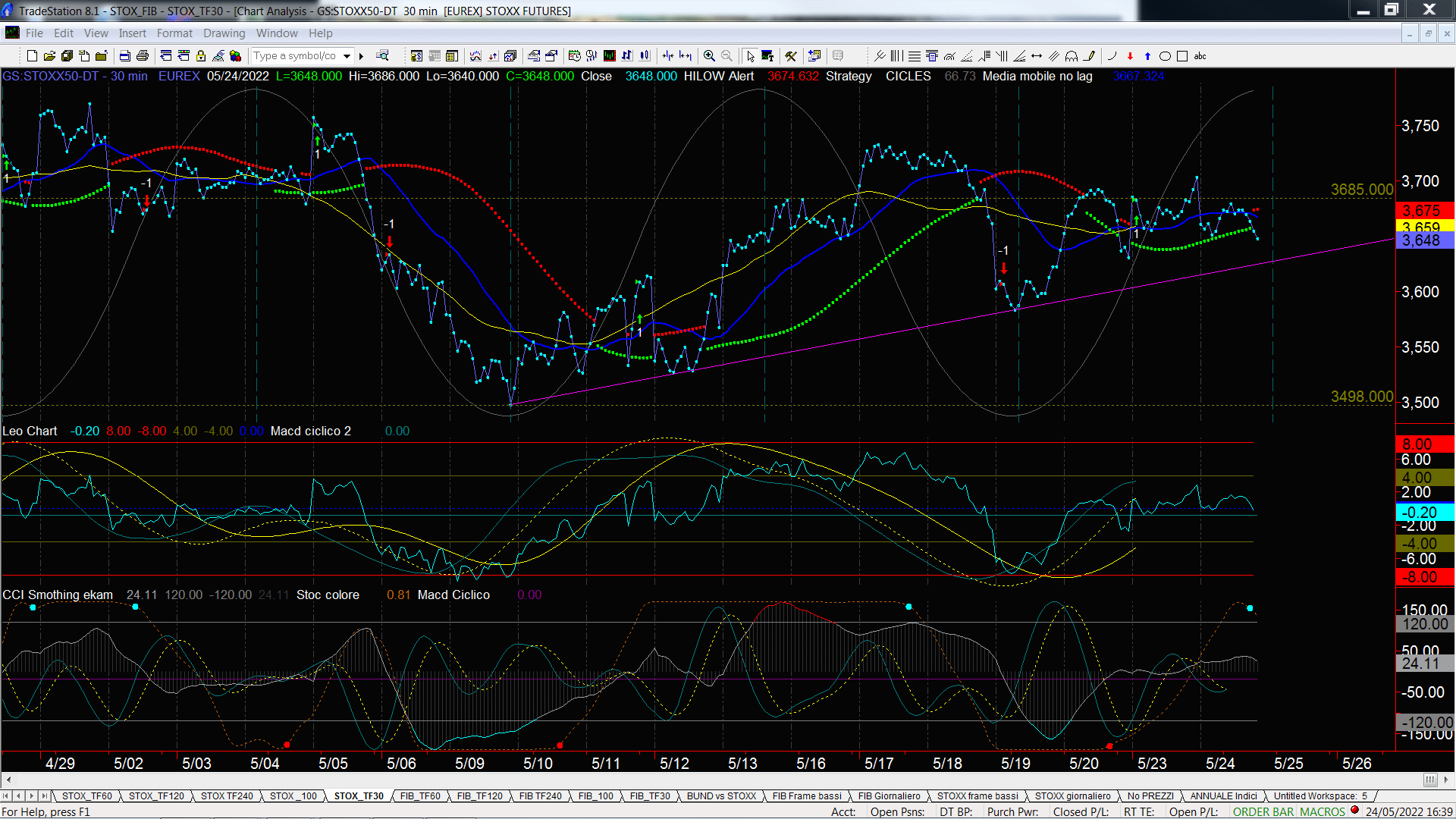Open the Edit menu
Screen dimensions: 1456x819
click(x=64, y=33)
